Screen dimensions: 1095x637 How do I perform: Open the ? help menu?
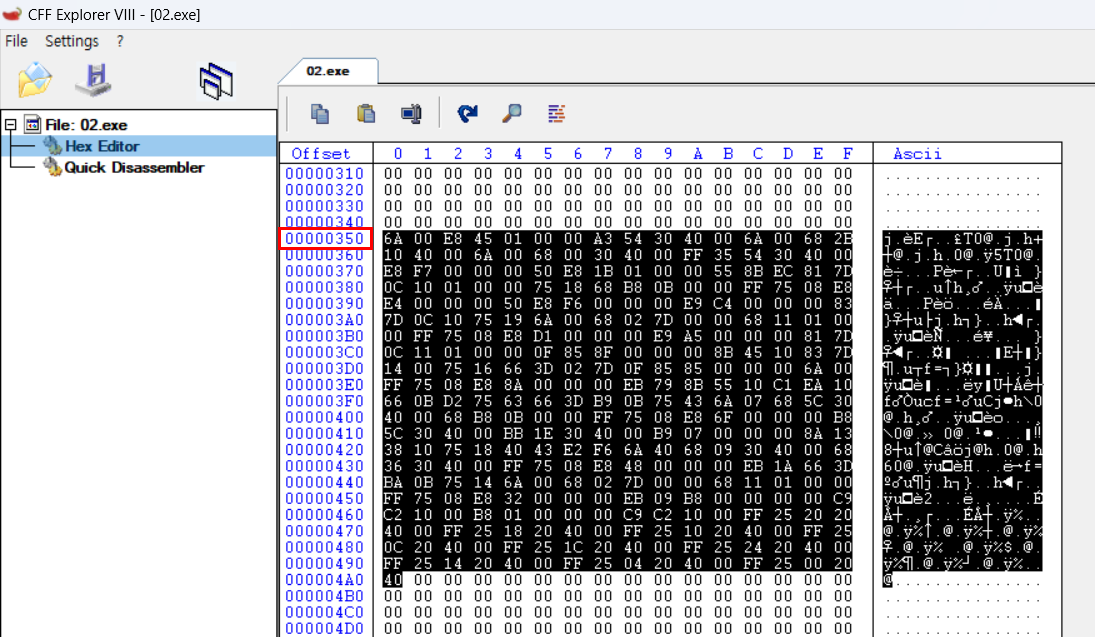[x=120, y=41]
